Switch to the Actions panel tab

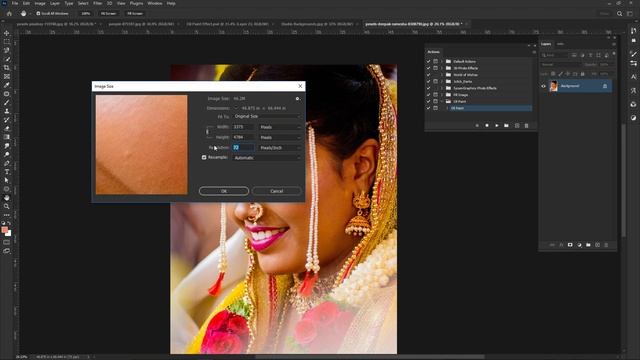coord(433,52)
